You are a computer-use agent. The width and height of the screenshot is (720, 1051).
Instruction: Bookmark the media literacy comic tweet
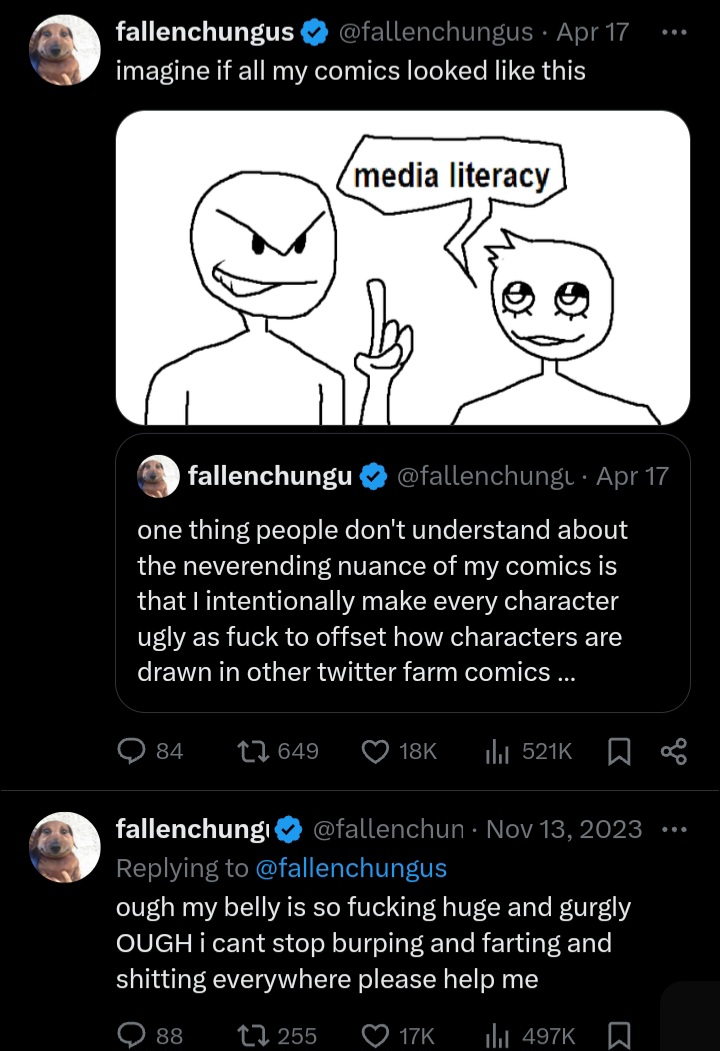click(x=616, y=751)
